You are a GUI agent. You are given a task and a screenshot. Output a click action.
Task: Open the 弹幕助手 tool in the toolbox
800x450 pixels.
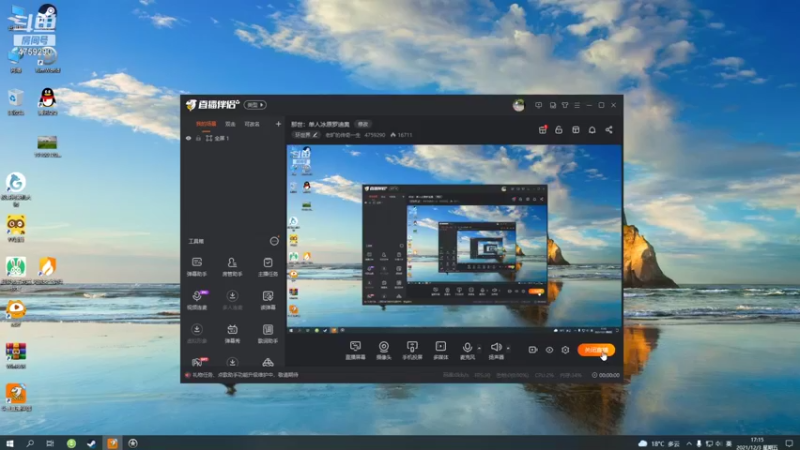(197, 267)
